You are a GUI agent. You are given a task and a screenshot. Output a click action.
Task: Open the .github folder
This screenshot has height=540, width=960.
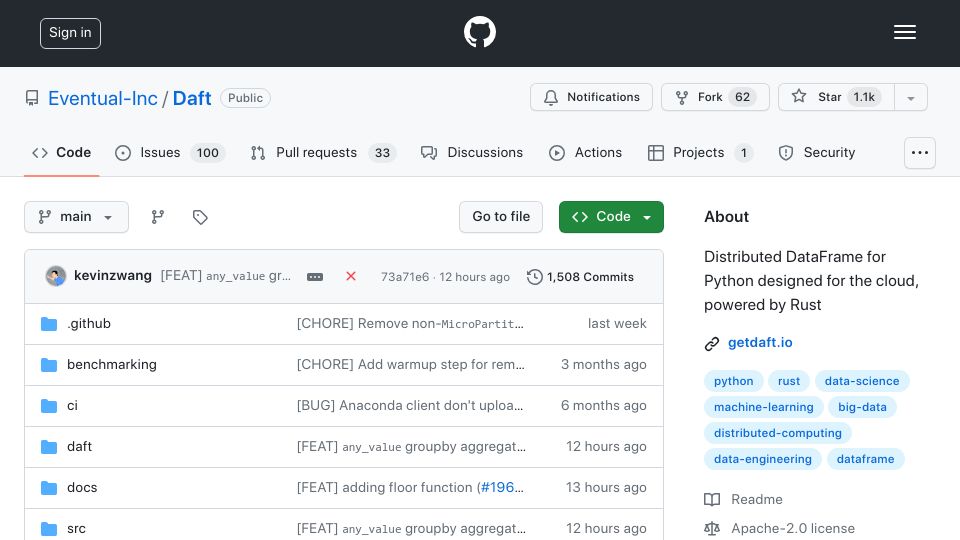[x=89, y=323]
